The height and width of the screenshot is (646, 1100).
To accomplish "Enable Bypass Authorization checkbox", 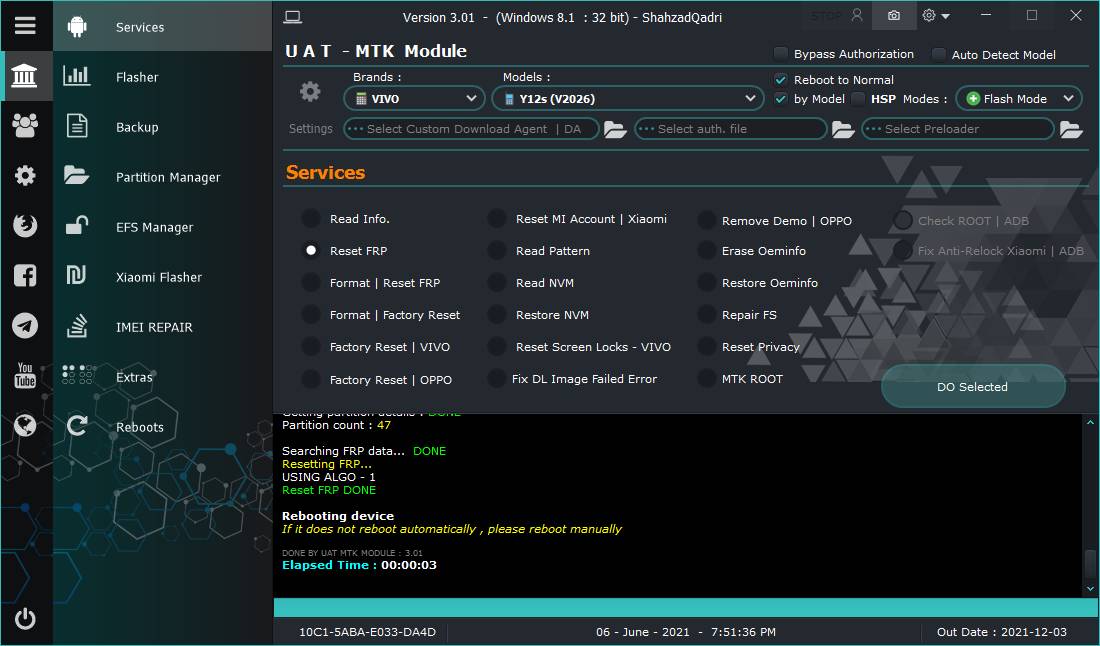I will click(781, 54).
